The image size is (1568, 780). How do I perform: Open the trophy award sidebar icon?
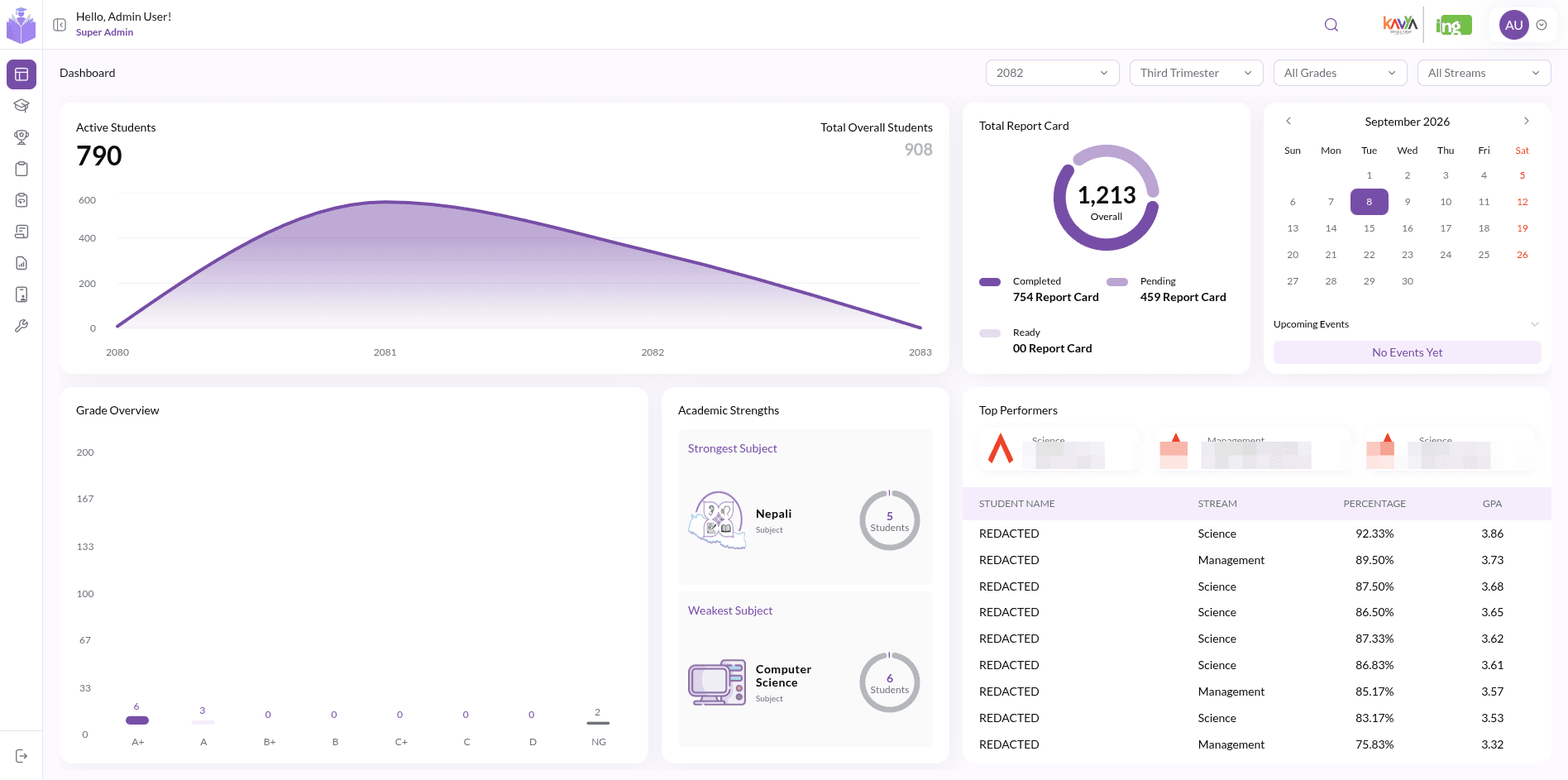click(x=22, y=137)
